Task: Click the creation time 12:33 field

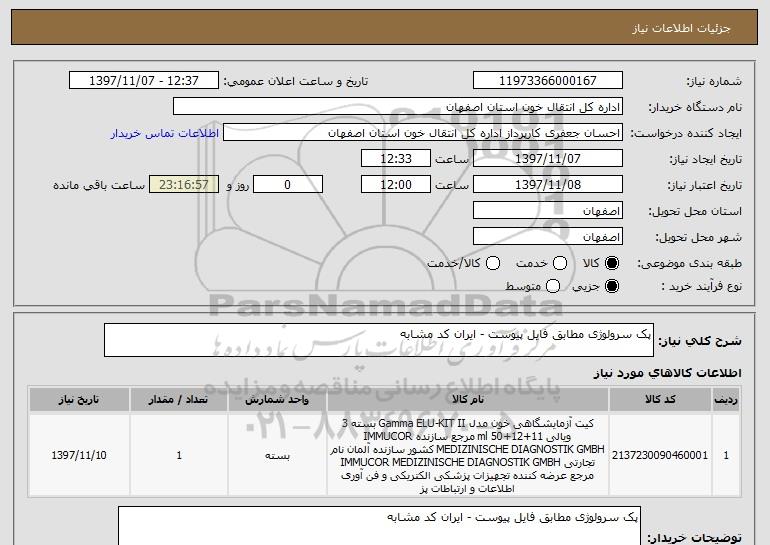Action: [x=396, y=159]
